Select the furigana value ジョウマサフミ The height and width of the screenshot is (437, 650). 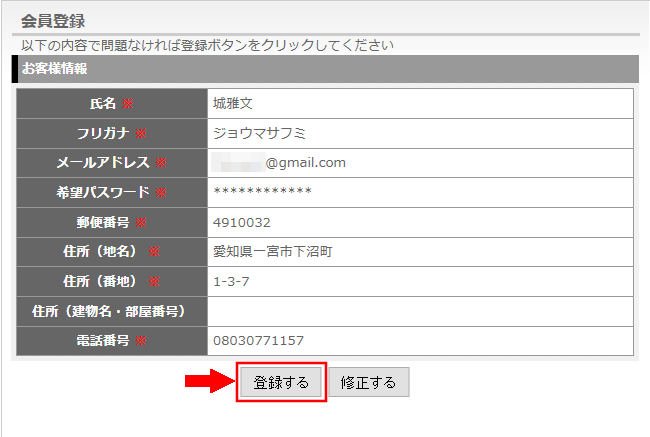(260, 133)
